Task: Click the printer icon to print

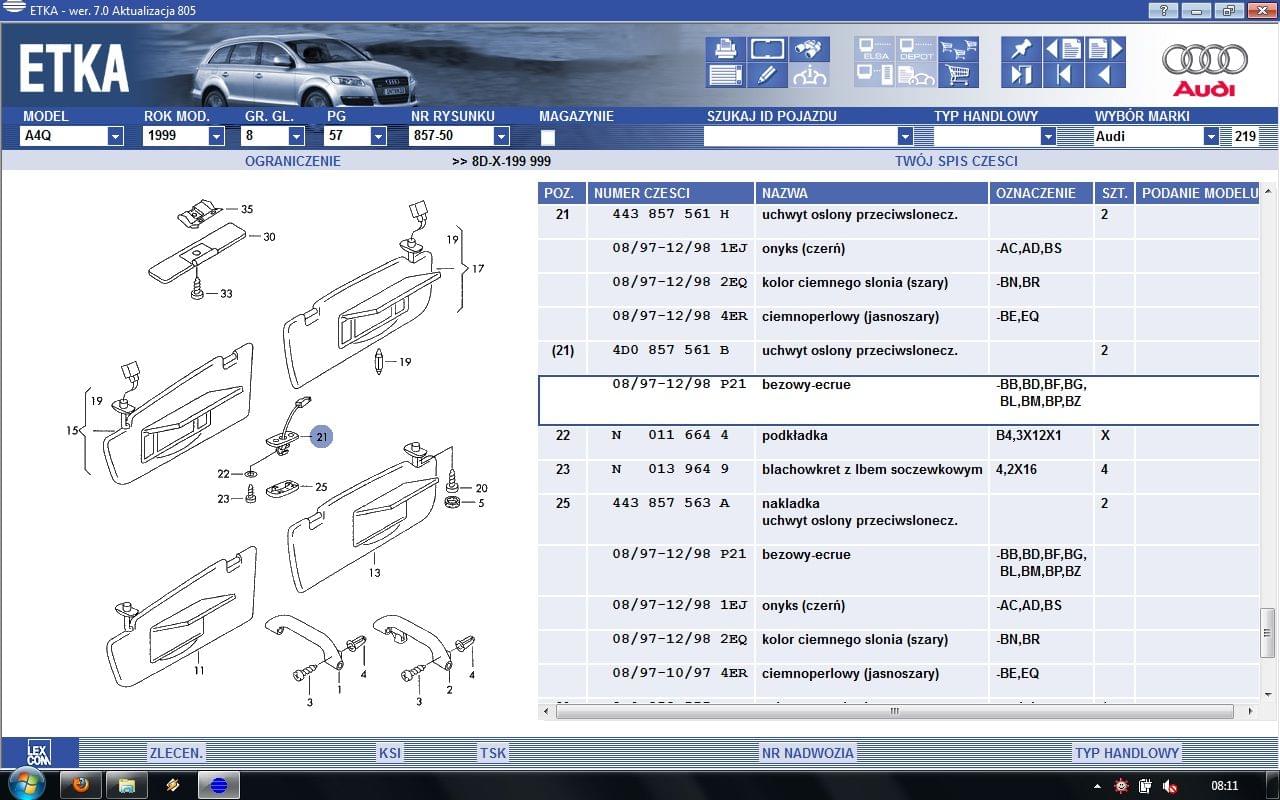Action: point(725,48)
